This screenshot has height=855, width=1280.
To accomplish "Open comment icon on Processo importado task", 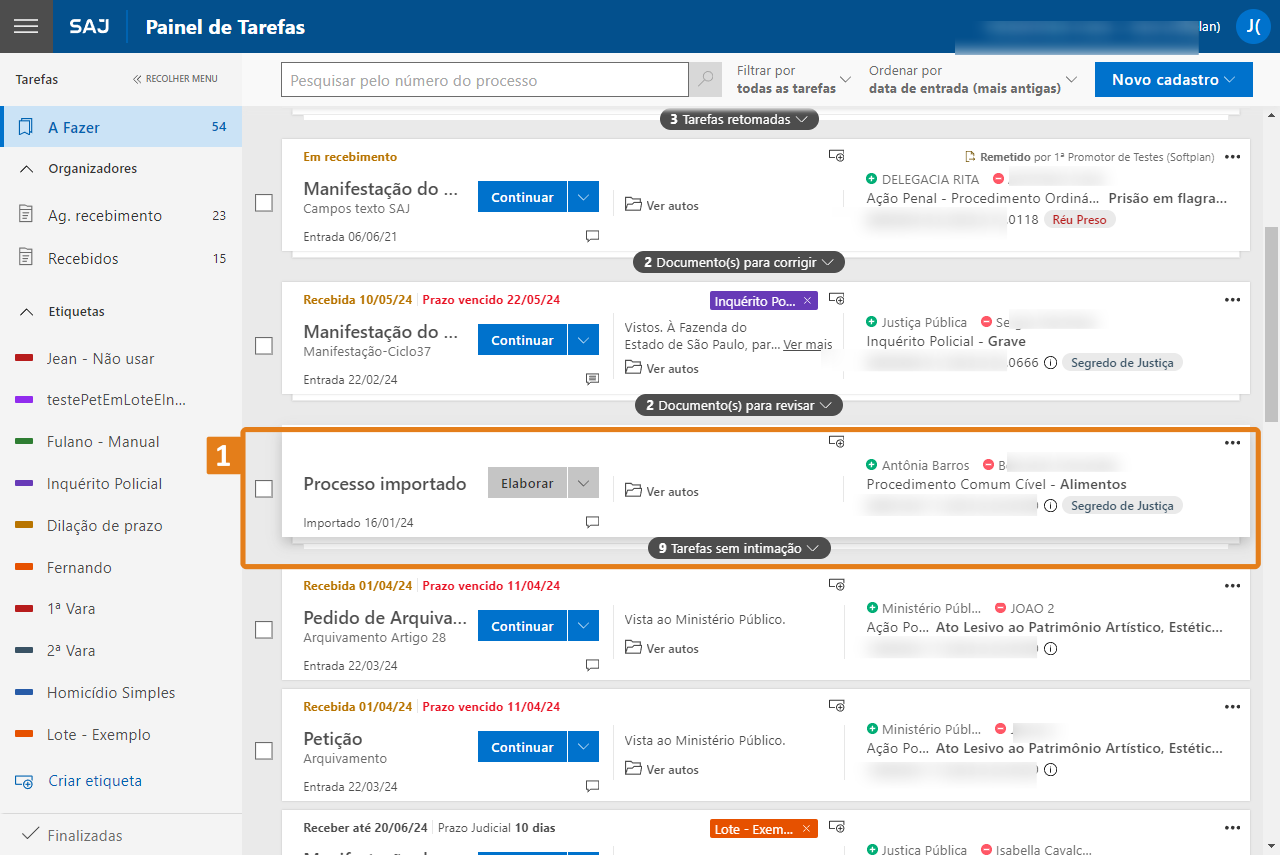I will tap(592, 522).
